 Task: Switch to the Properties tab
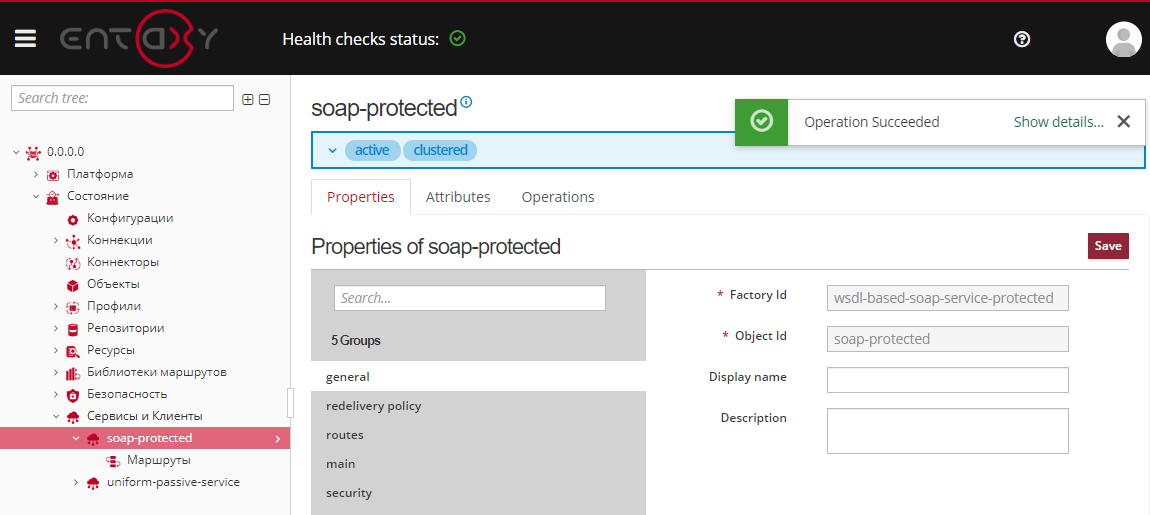point(361,197)
